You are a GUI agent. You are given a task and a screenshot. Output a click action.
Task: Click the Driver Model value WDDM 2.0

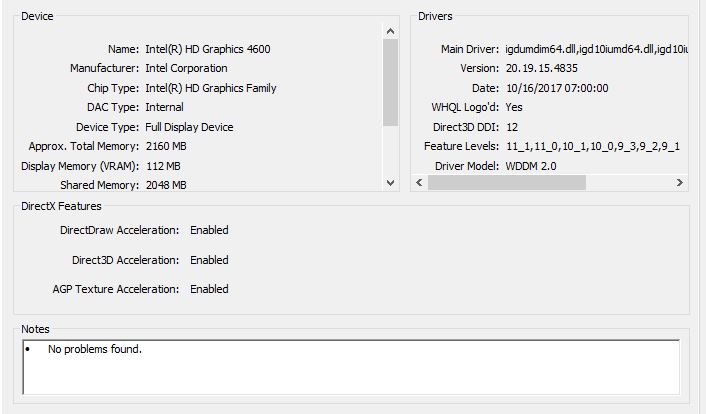(x=531, y=166)
